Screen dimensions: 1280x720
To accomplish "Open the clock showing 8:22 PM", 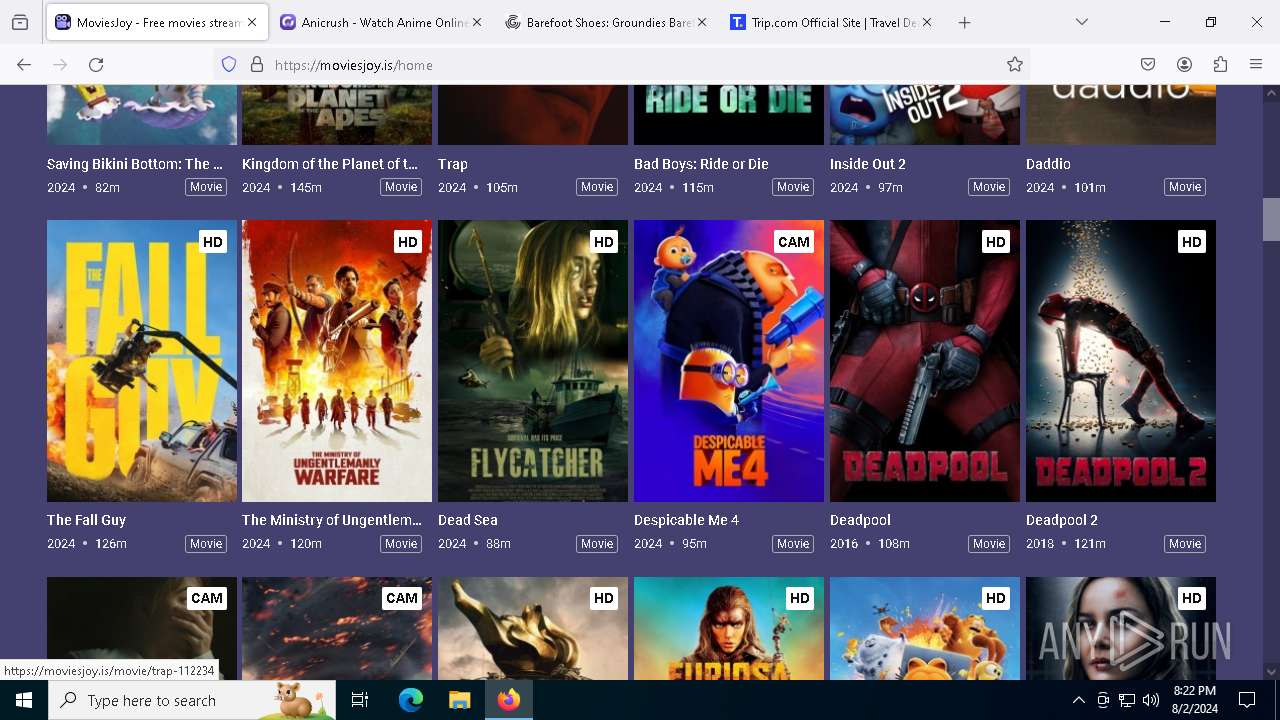I will (x=1194, y=700).
